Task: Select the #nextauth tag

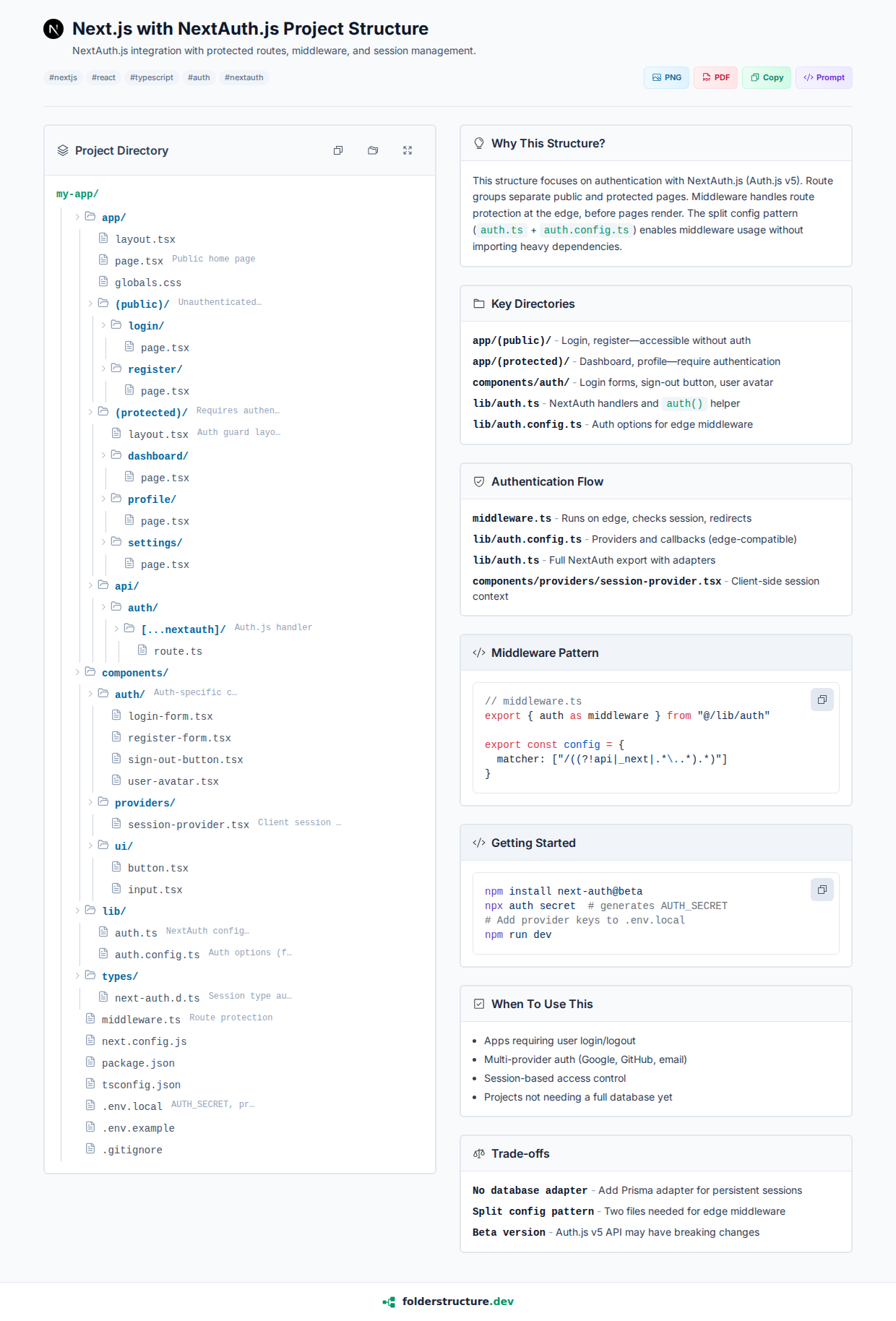Action: coord(244,77)
